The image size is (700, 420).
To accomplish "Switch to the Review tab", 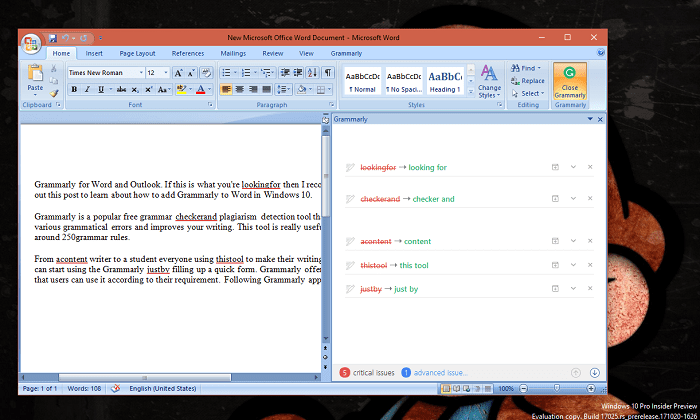I will (x=272, y=53).
